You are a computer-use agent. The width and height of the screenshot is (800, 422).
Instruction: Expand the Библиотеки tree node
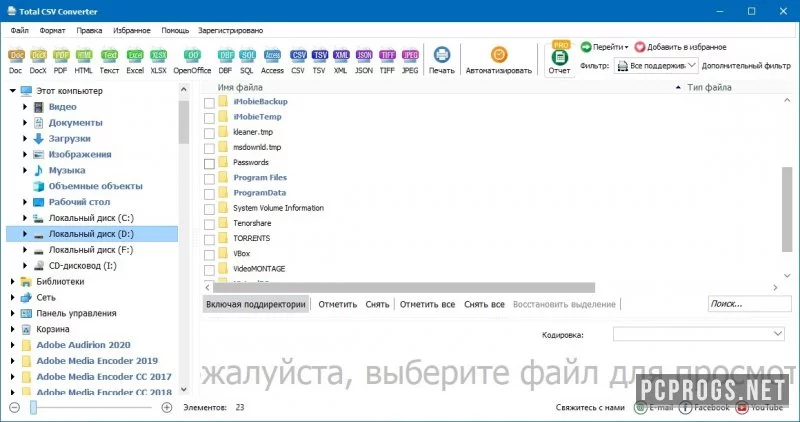pos(13,281)
